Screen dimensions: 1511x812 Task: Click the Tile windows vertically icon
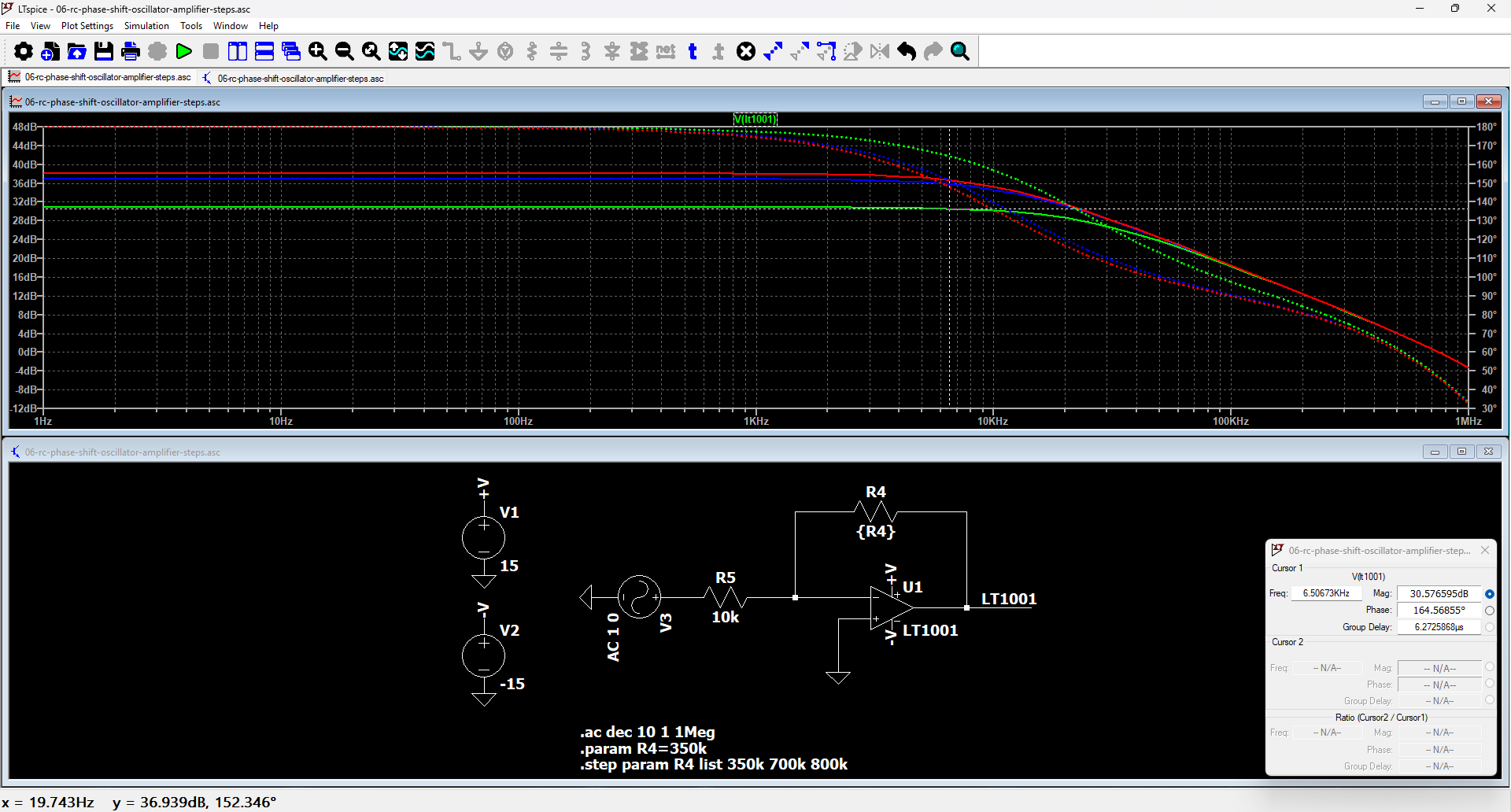point(238,52)
